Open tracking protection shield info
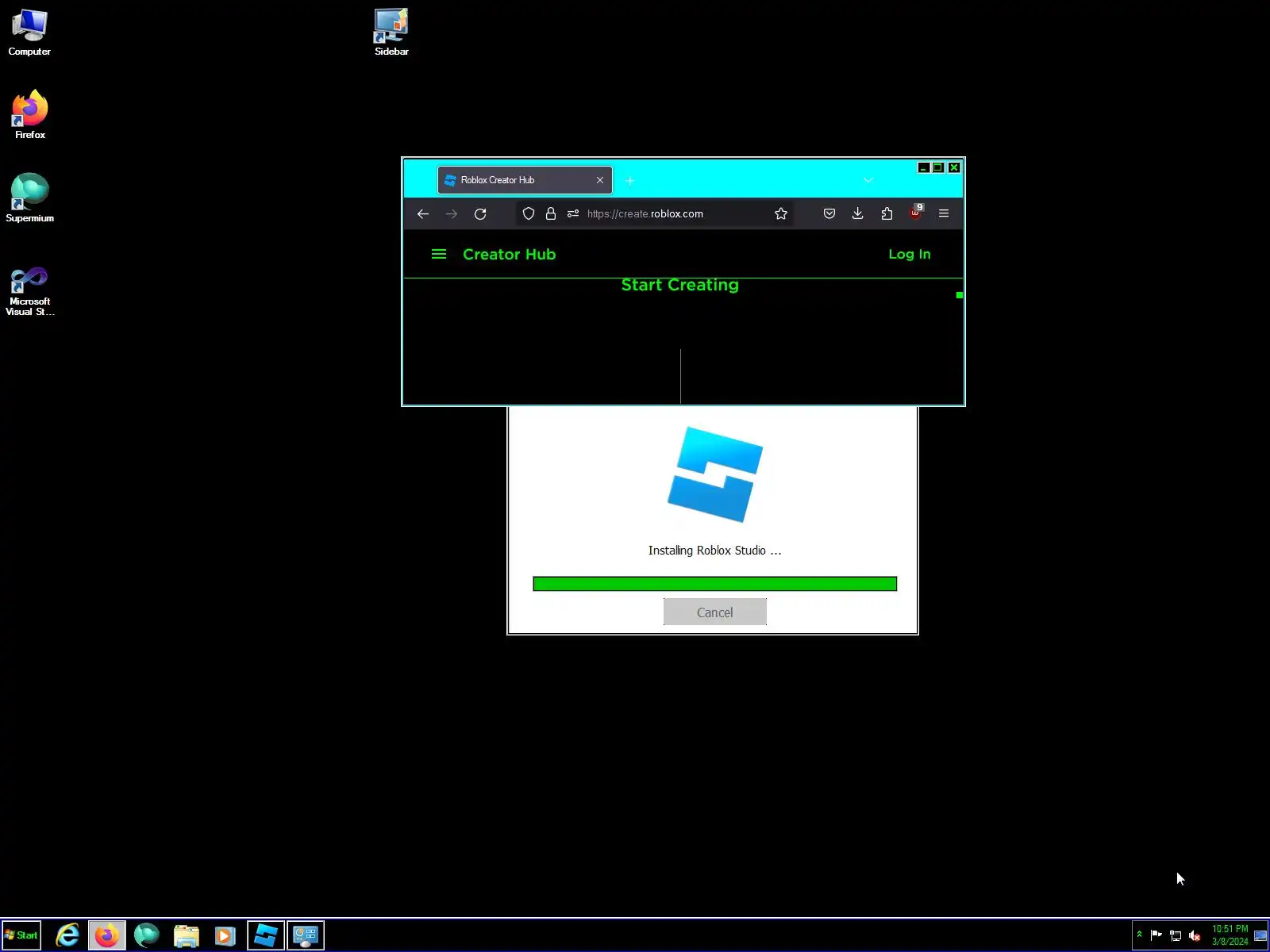1270x952 pixels. 529,213
